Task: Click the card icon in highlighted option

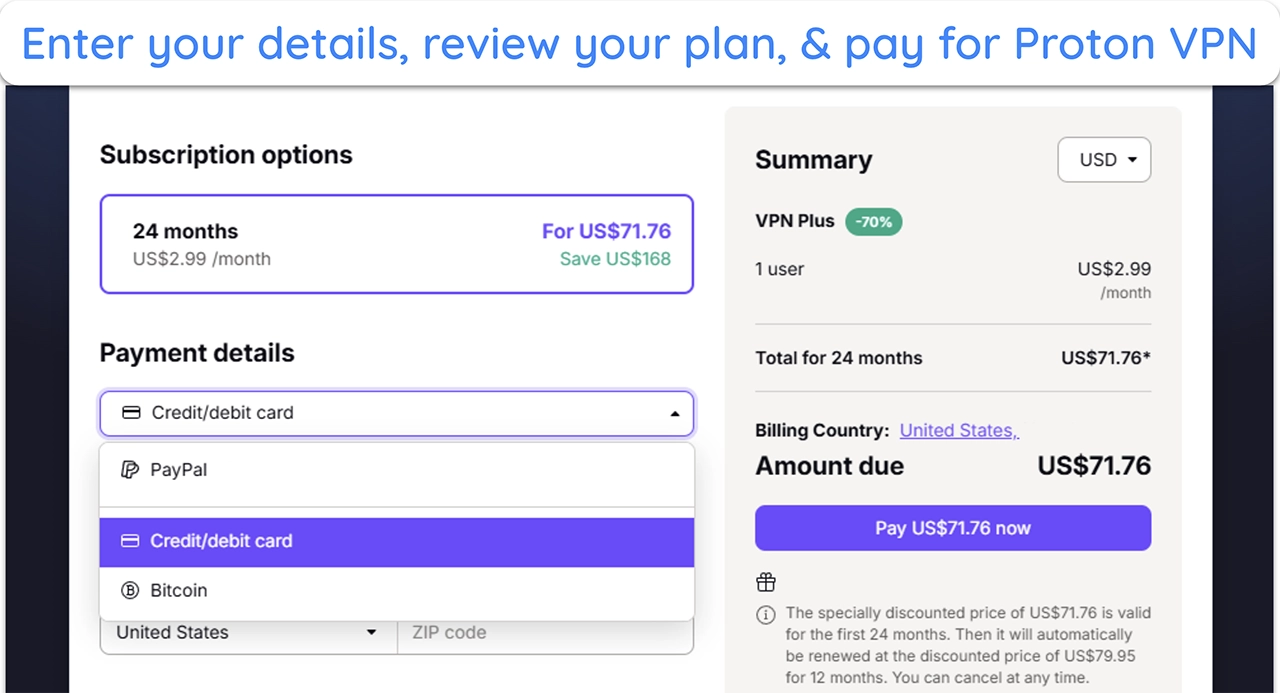Action: 130,541
